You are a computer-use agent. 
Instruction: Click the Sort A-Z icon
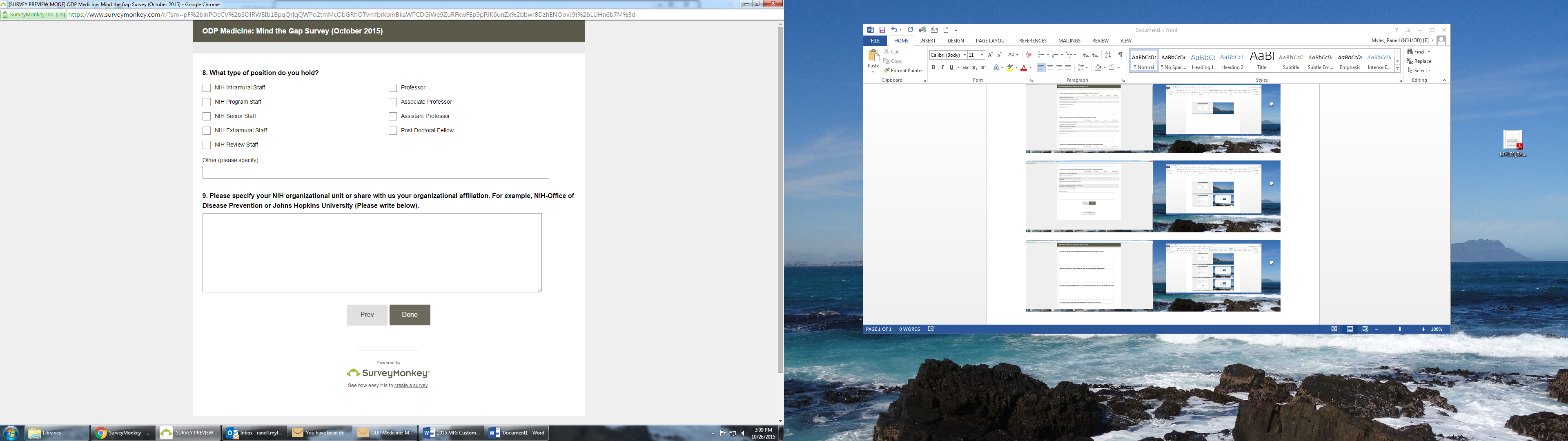tap(1108, 55)
